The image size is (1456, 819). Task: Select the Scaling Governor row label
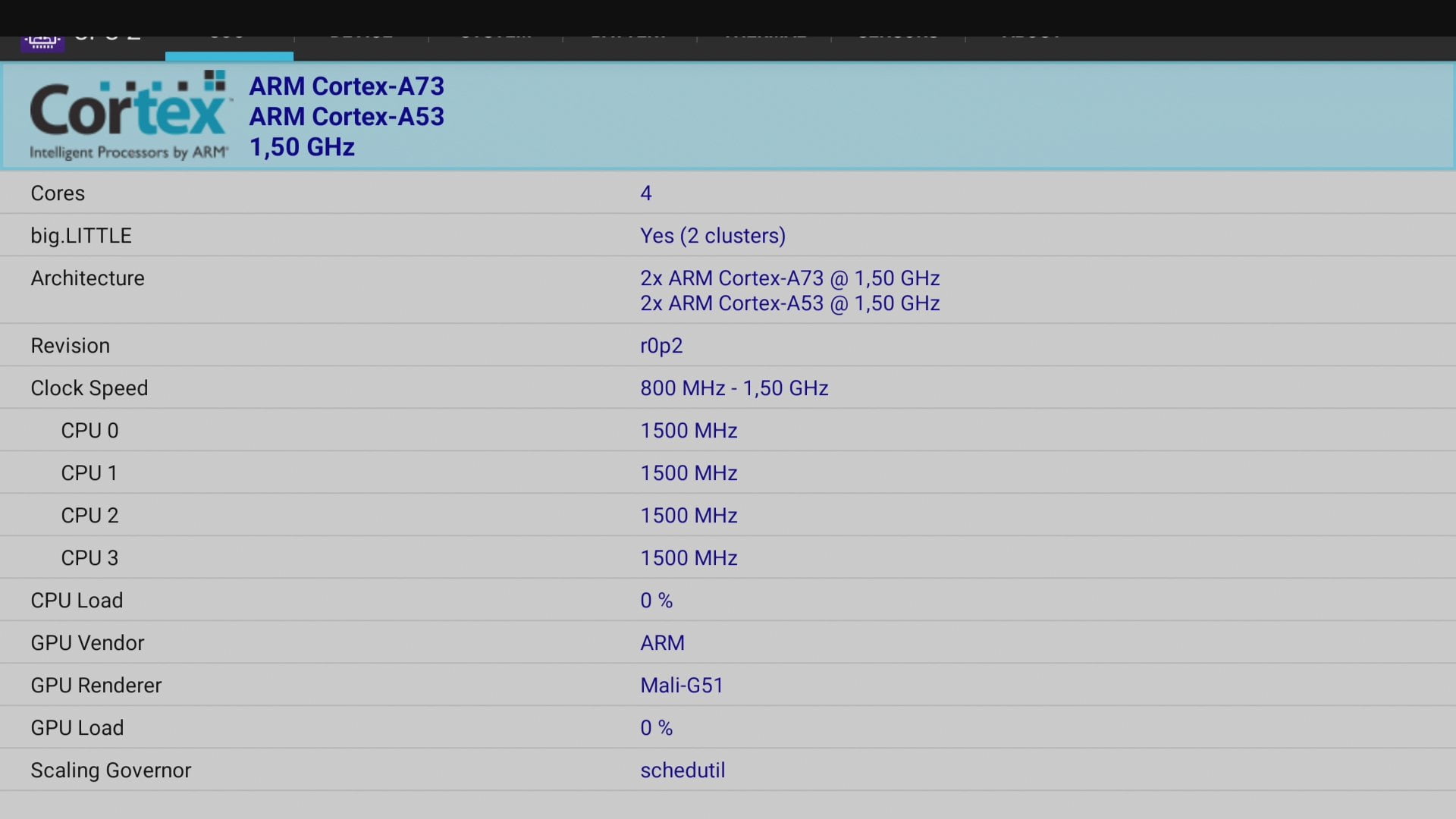click(x=111, y=770)
